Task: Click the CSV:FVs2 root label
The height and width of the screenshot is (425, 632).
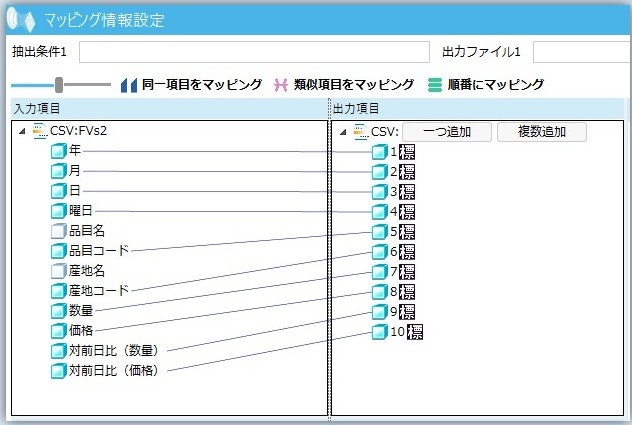Action: coord(79,131)
